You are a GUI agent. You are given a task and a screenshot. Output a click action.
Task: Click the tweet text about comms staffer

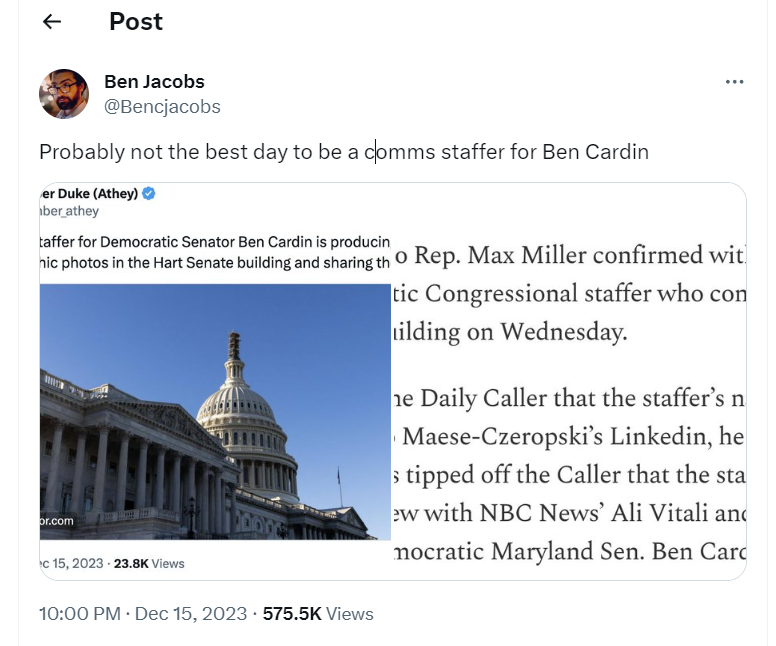pos(344,152)
